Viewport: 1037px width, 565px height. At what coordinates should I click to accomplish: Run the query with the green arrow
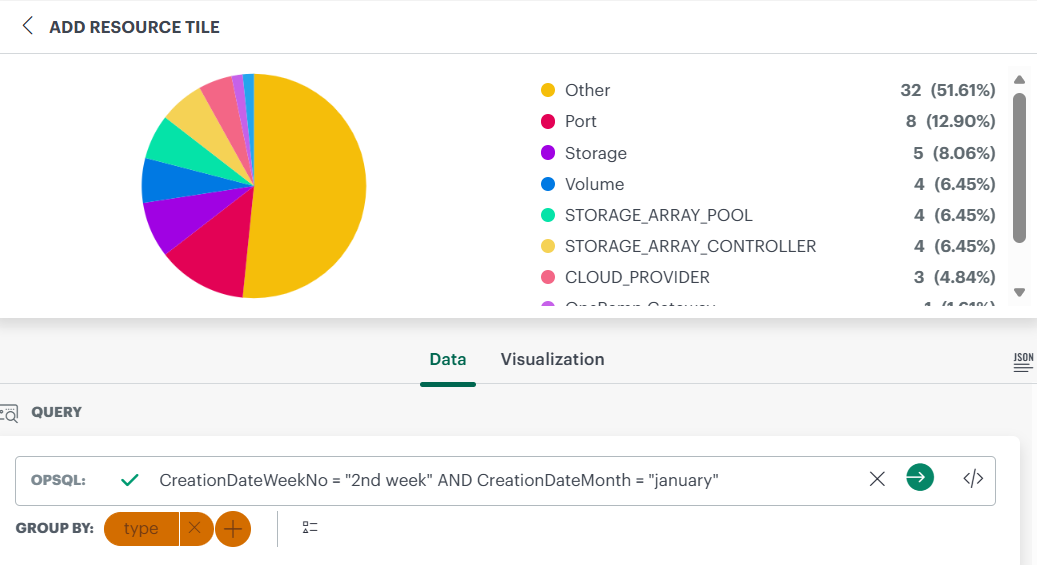(919, 478)
